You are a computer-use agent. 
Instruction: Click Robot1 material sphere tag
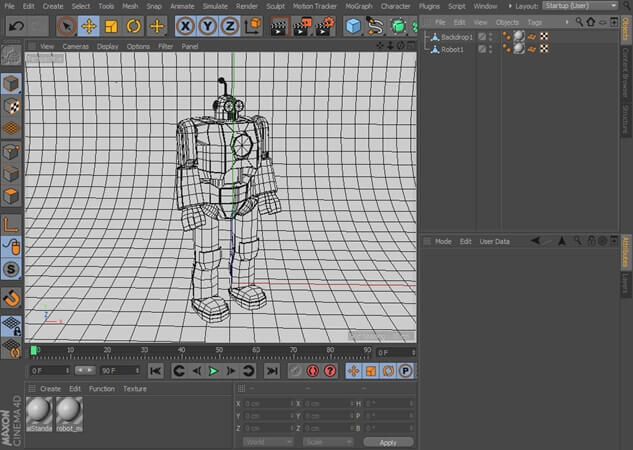coord(519,49)
